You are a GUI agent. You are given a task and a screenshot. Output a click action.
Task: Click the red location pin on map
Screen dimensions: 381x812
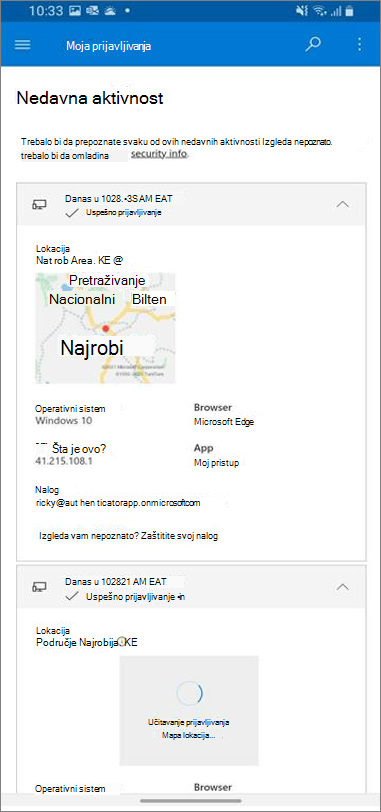(106, 328)
